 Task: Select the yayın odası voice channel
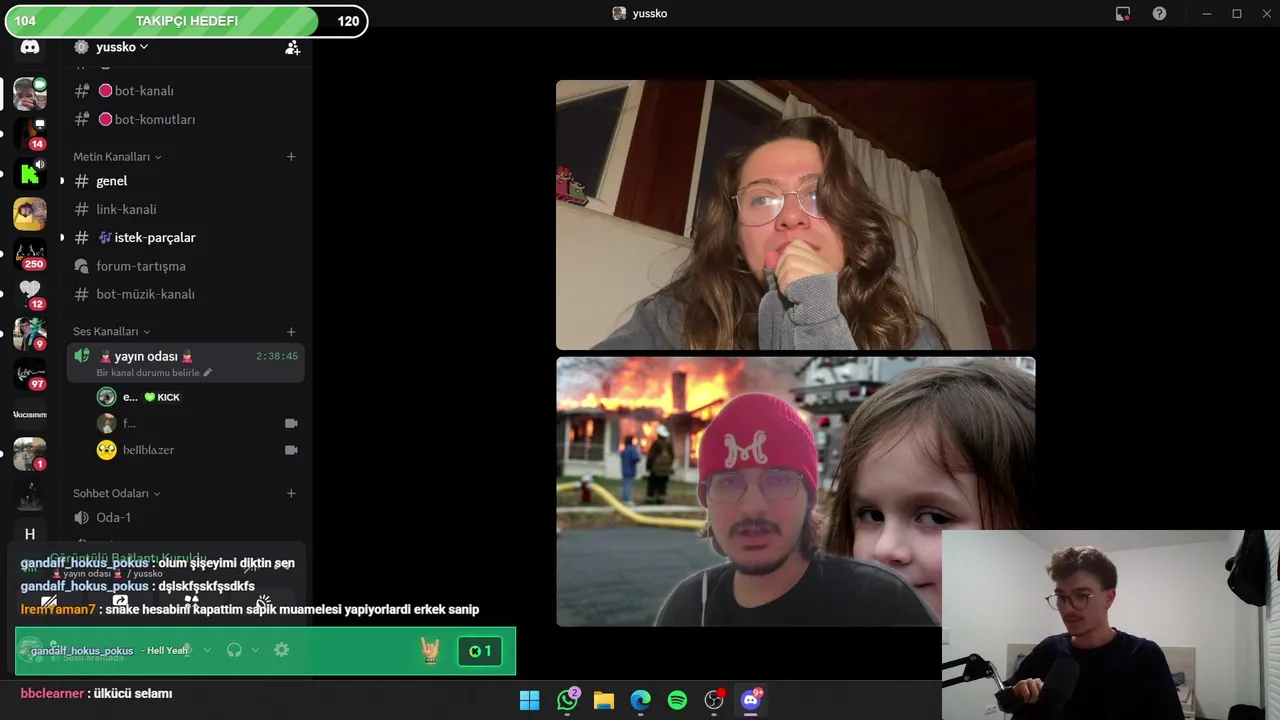[185, 363]
